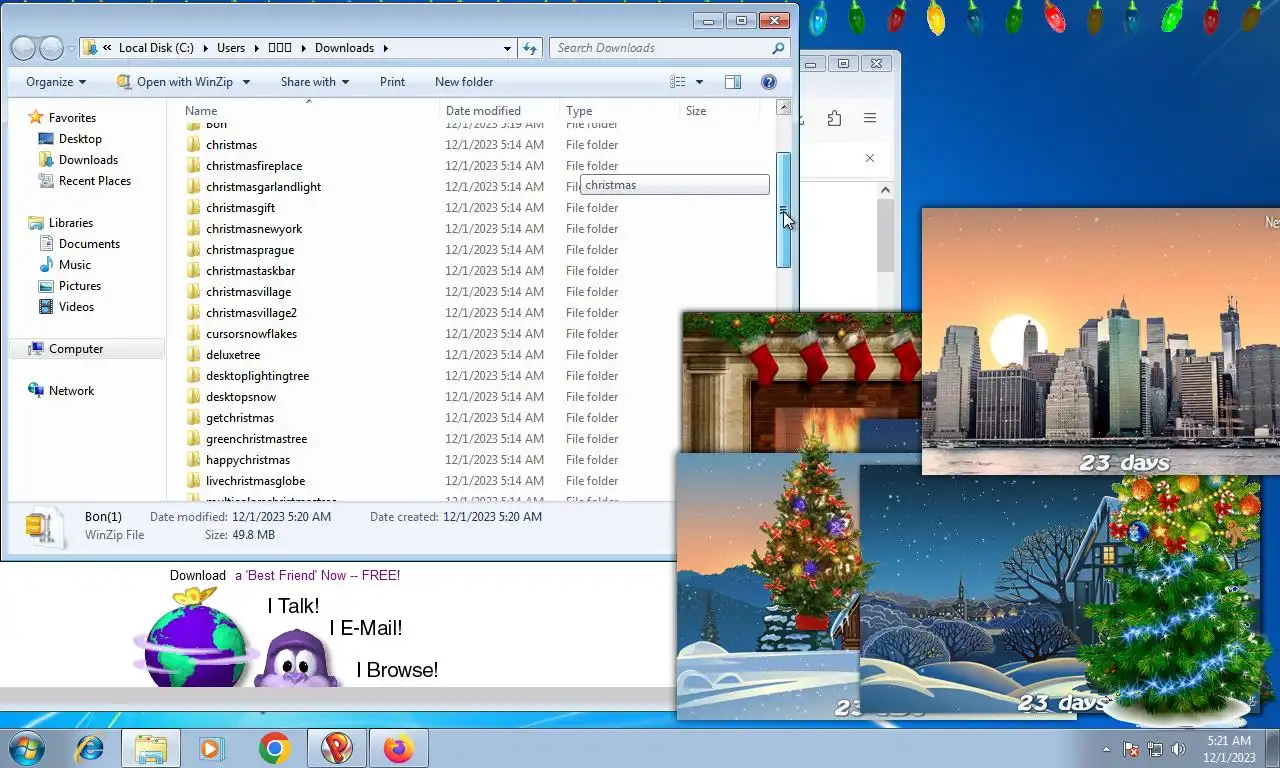Open the volume control in tray
The image size is (1280, 768).
1178,749
